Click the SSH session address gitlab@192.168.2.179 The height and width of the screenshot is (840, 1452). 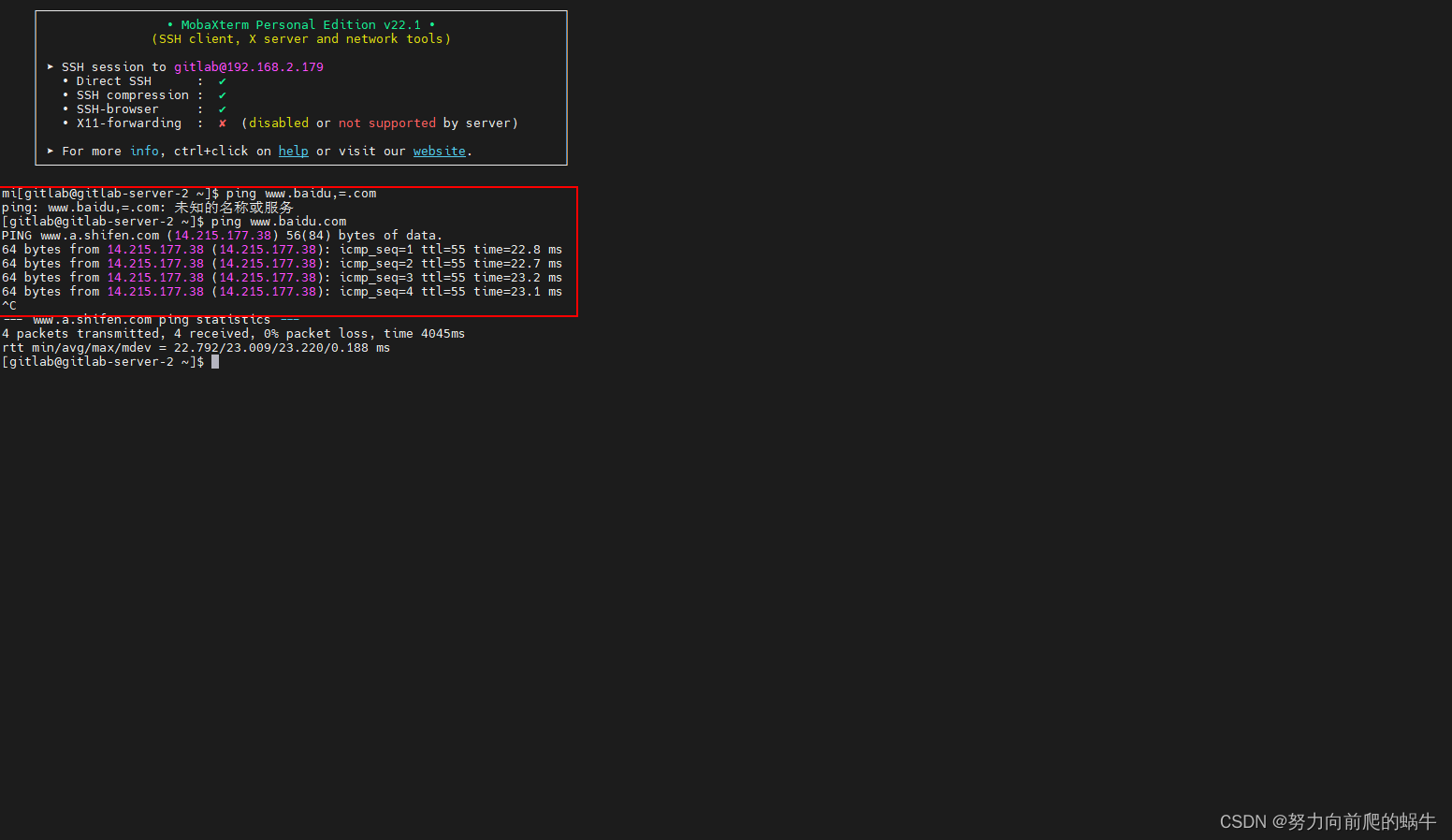[x=249, y=67]
